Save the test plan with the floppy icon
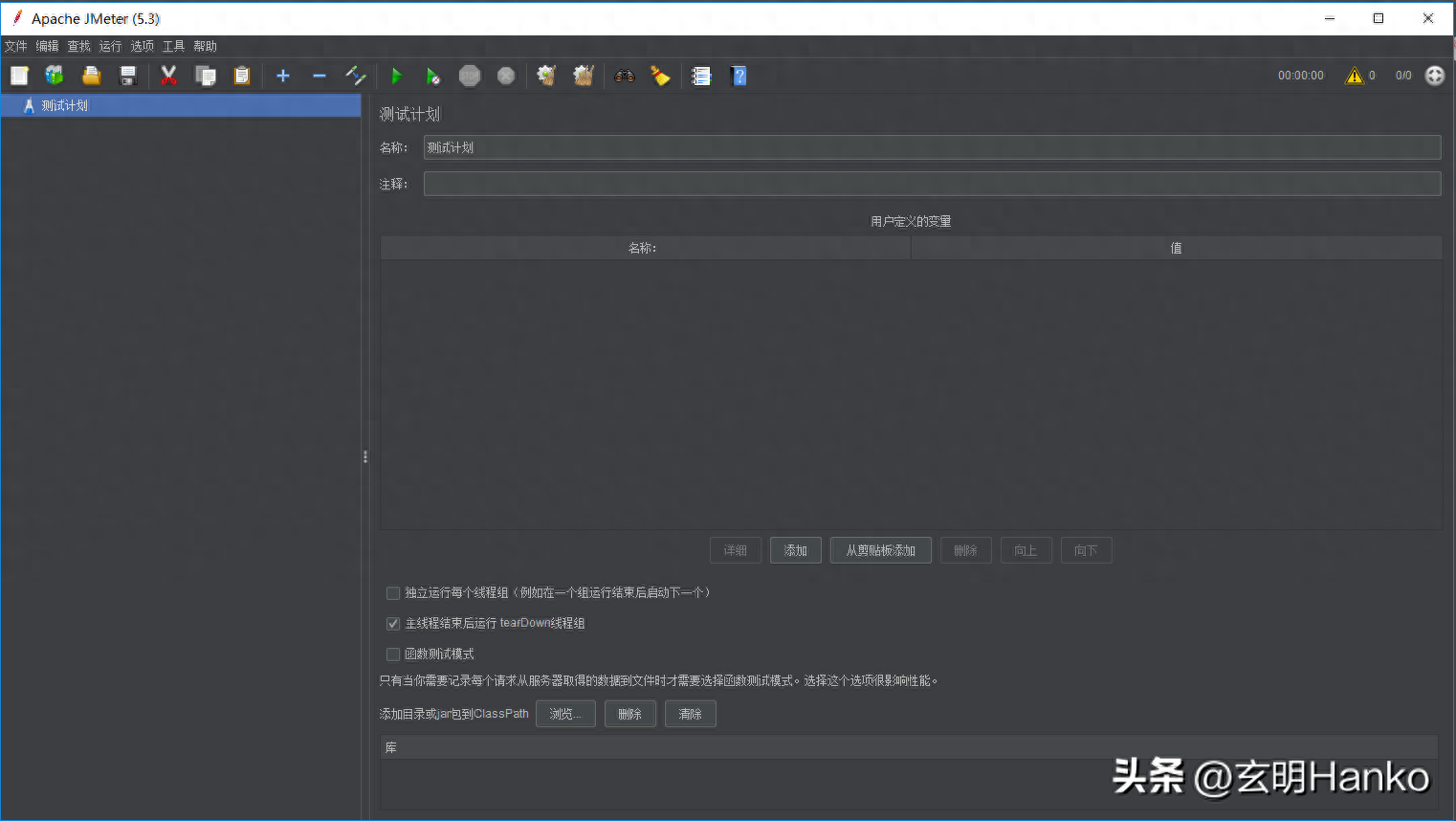 [128, 76]
